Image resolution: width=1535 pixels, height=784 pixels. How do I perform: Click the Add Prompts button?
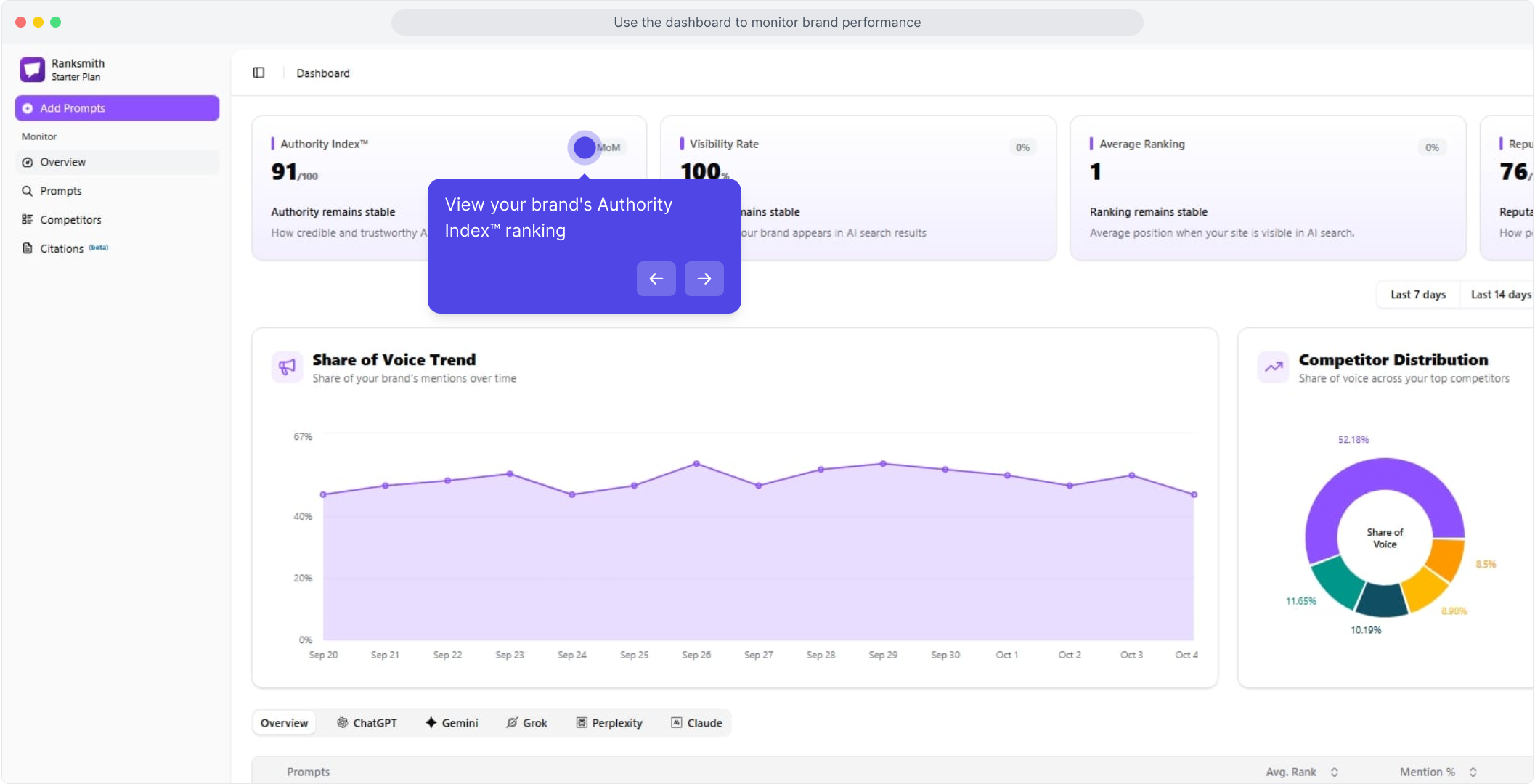[x=117, y=108]
